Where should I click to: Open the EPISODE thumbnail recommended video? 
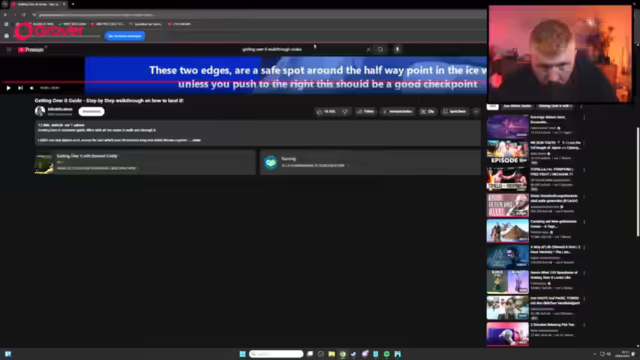(508, 152)
